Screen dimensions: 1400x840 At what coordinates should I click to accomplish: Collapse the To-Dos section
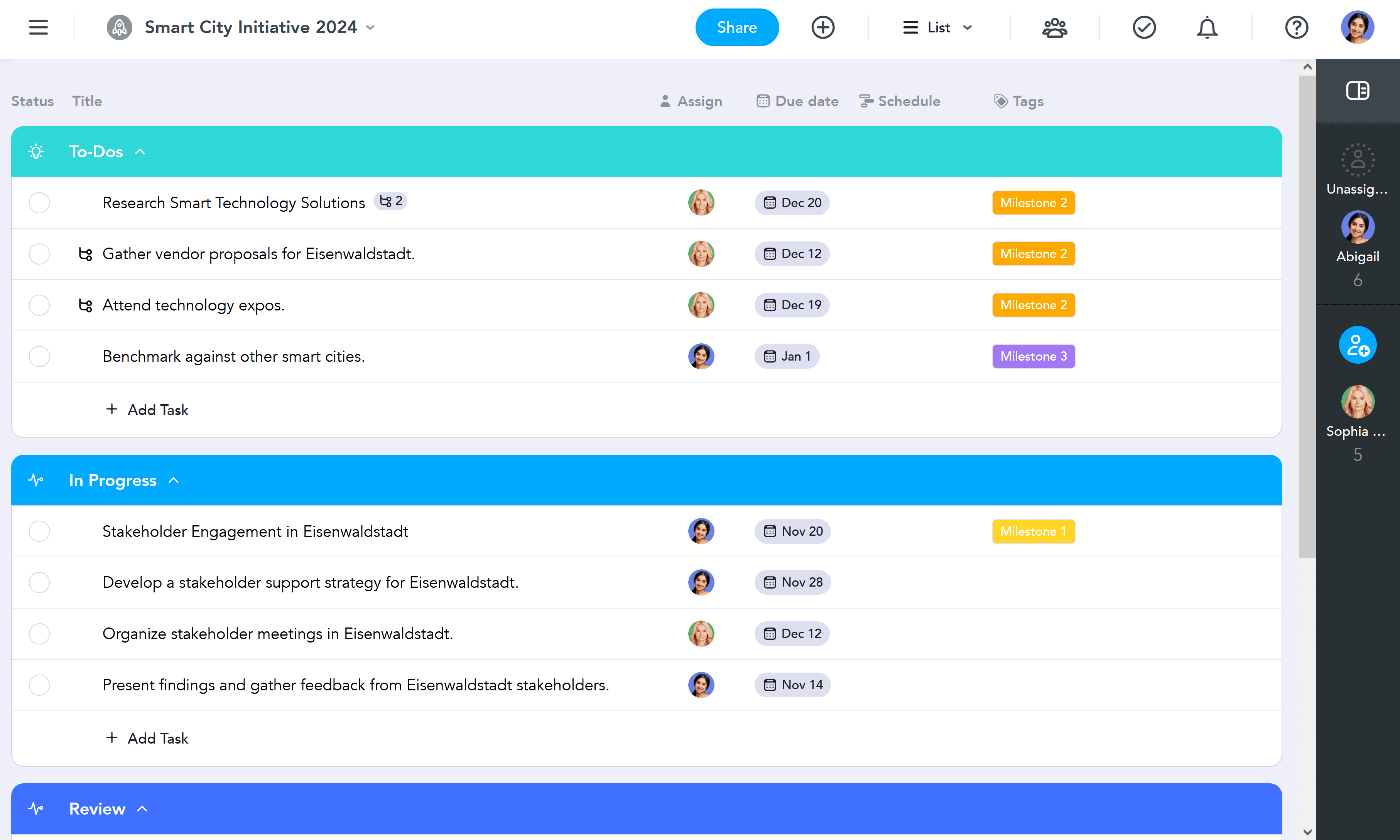[140, 152]
